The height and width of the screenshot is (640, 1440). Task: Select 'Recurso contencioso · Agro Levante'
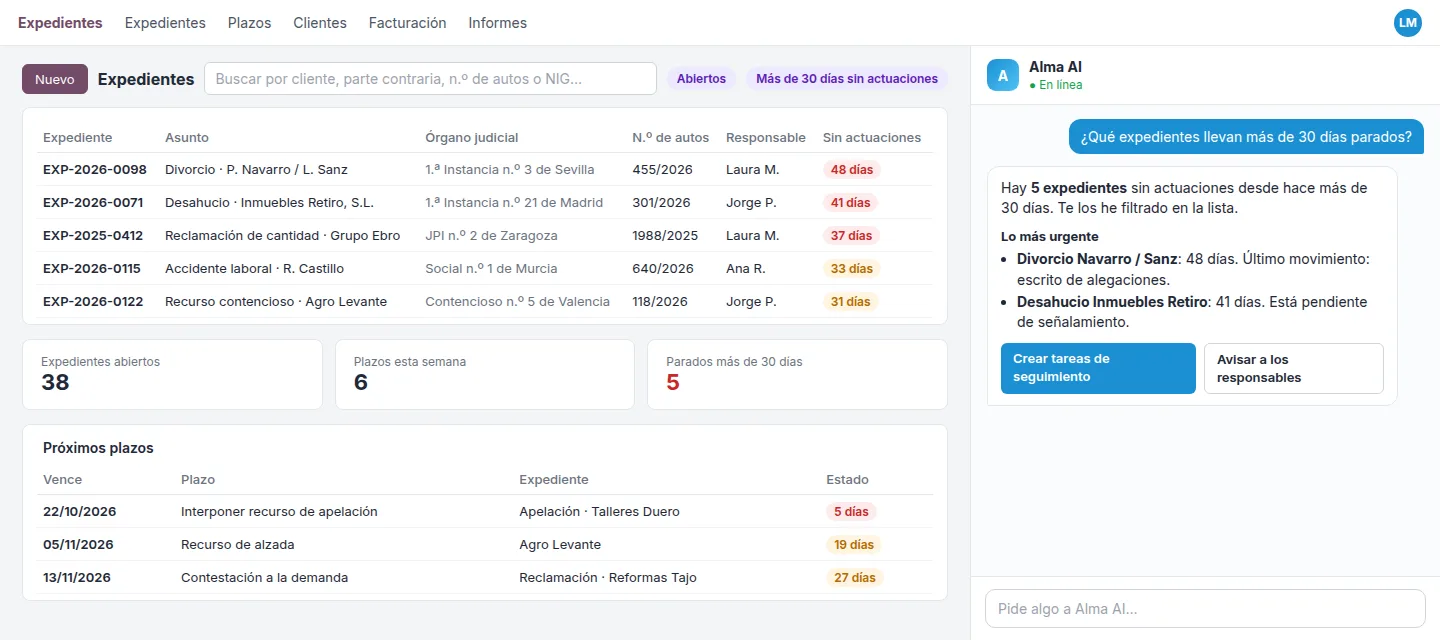click(276, 302)
